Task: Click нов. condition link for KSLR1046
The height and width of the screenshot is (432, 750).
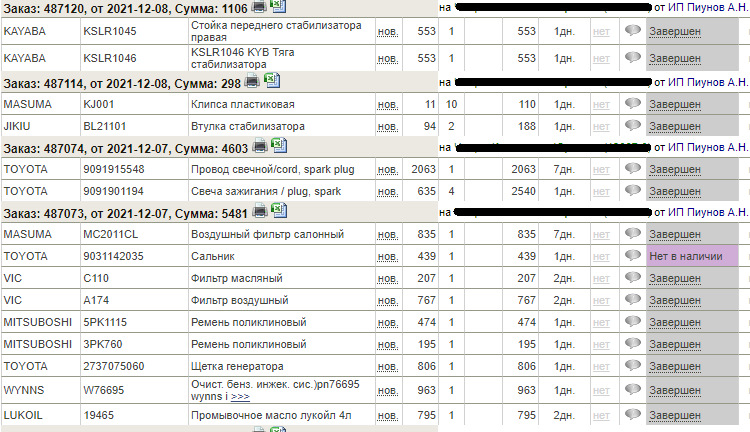Action: 387,58
